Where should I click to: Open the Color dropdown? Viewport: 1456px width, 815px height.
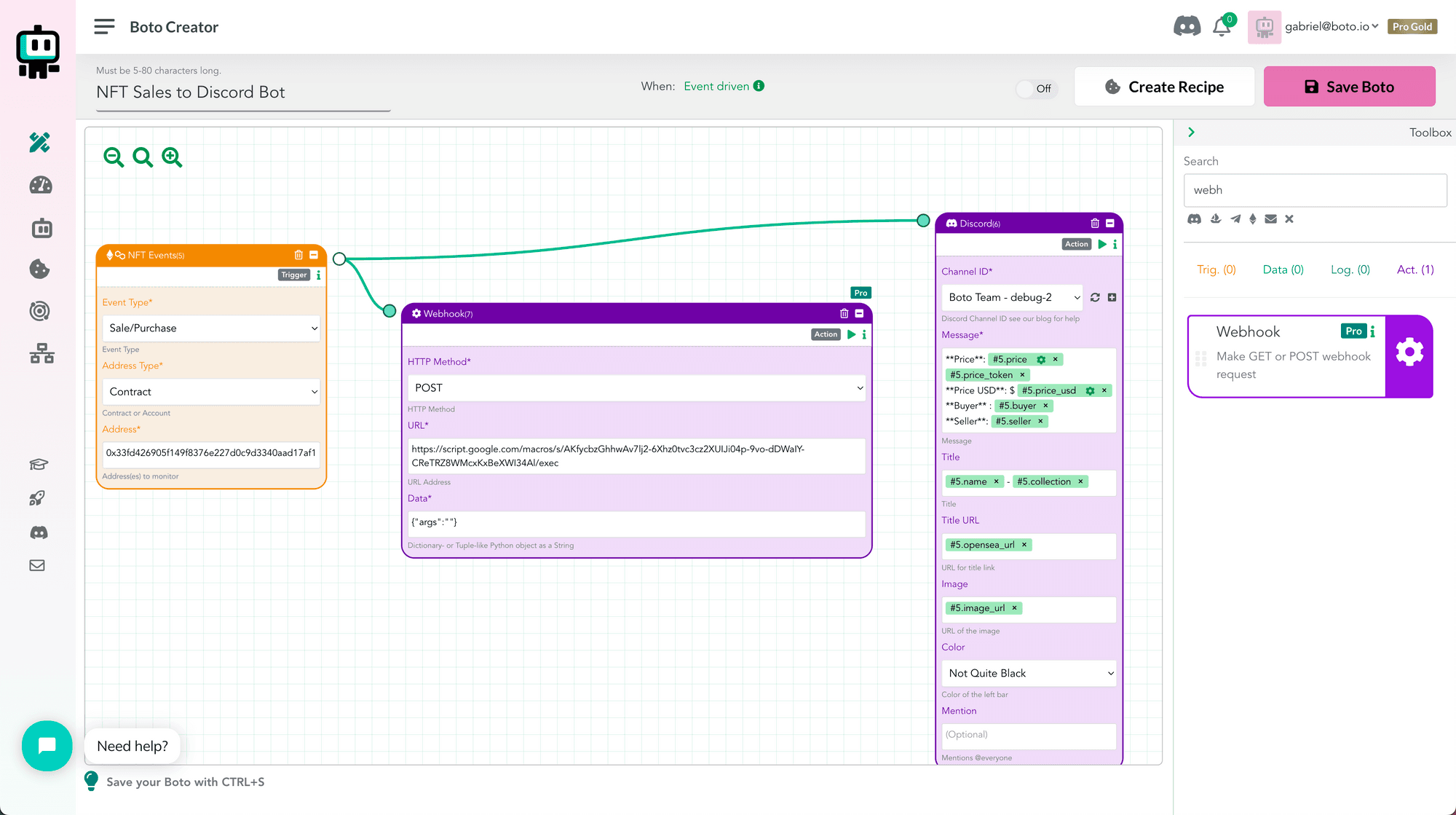click(x=1029, y=673)
